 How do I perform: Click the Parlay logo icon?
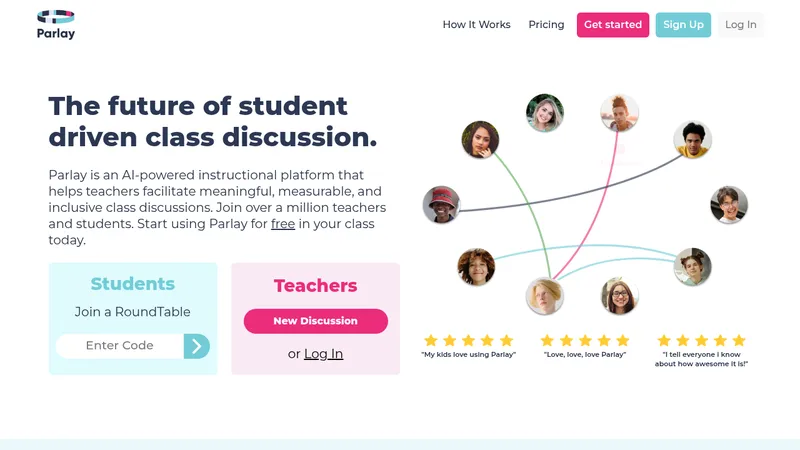56,17
